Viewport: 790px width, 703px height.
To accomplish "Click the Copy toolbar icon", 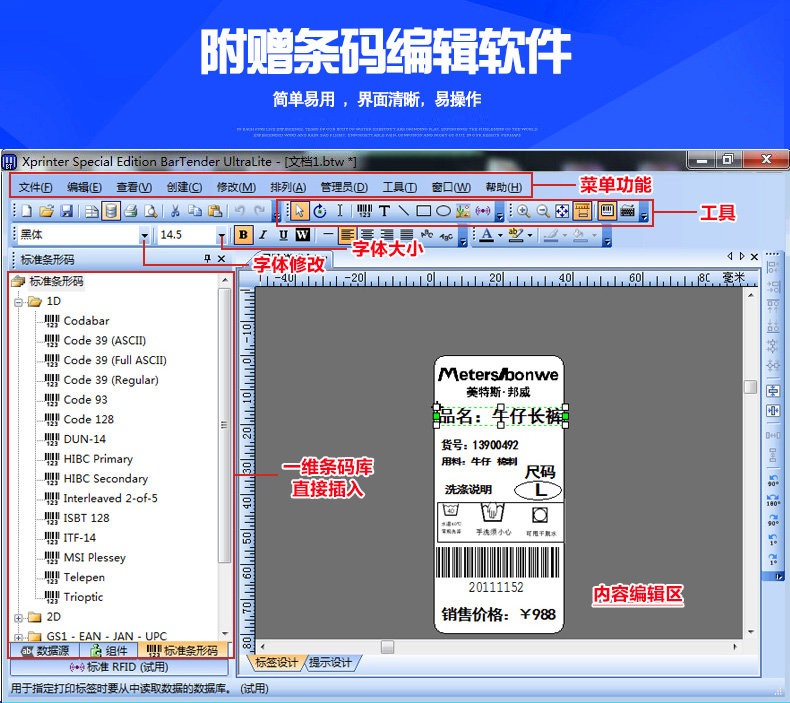I will pyautogui.click(x=194, y=211).
